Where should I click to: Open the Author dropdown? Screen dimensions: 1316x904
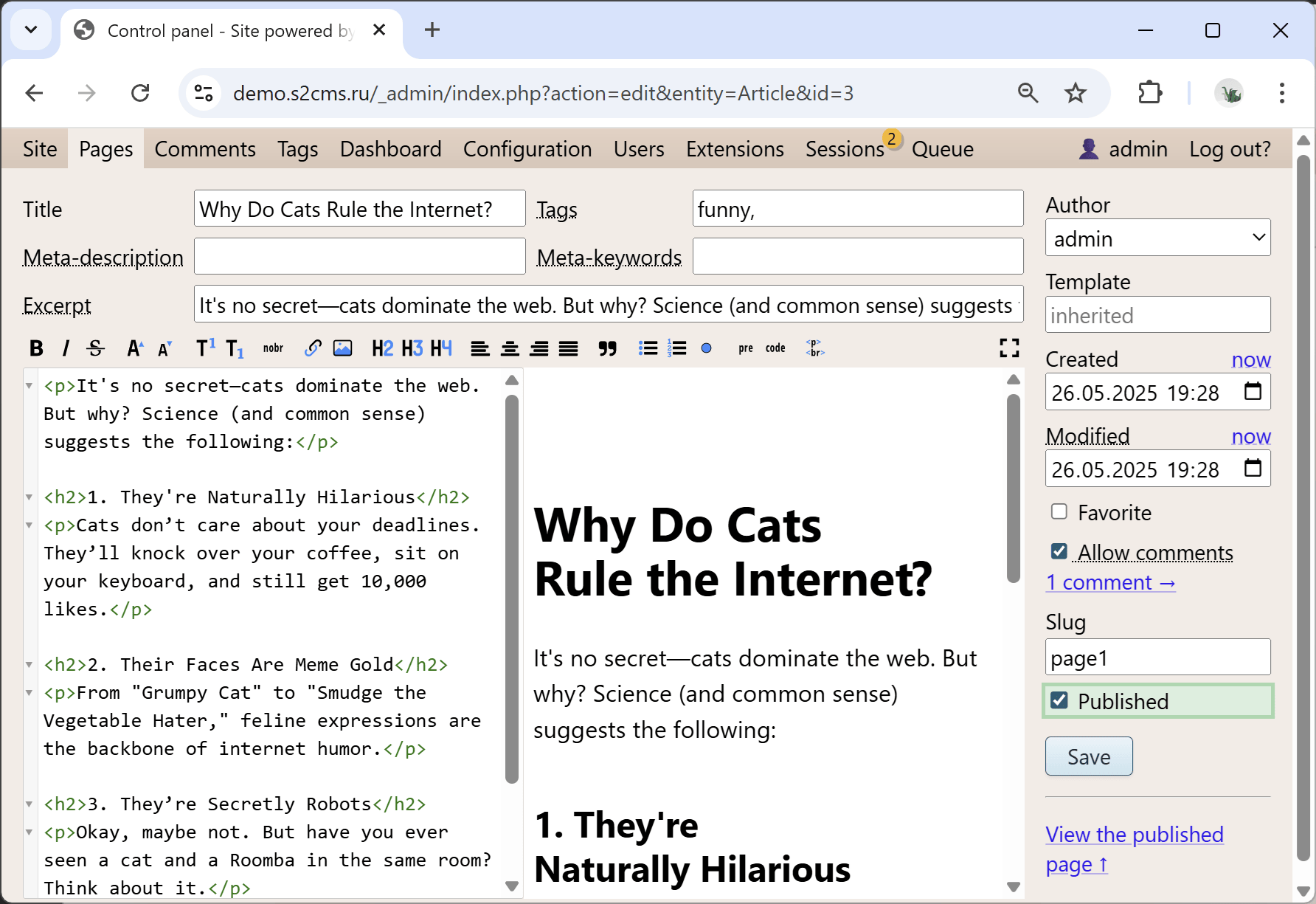(1157, 238)
